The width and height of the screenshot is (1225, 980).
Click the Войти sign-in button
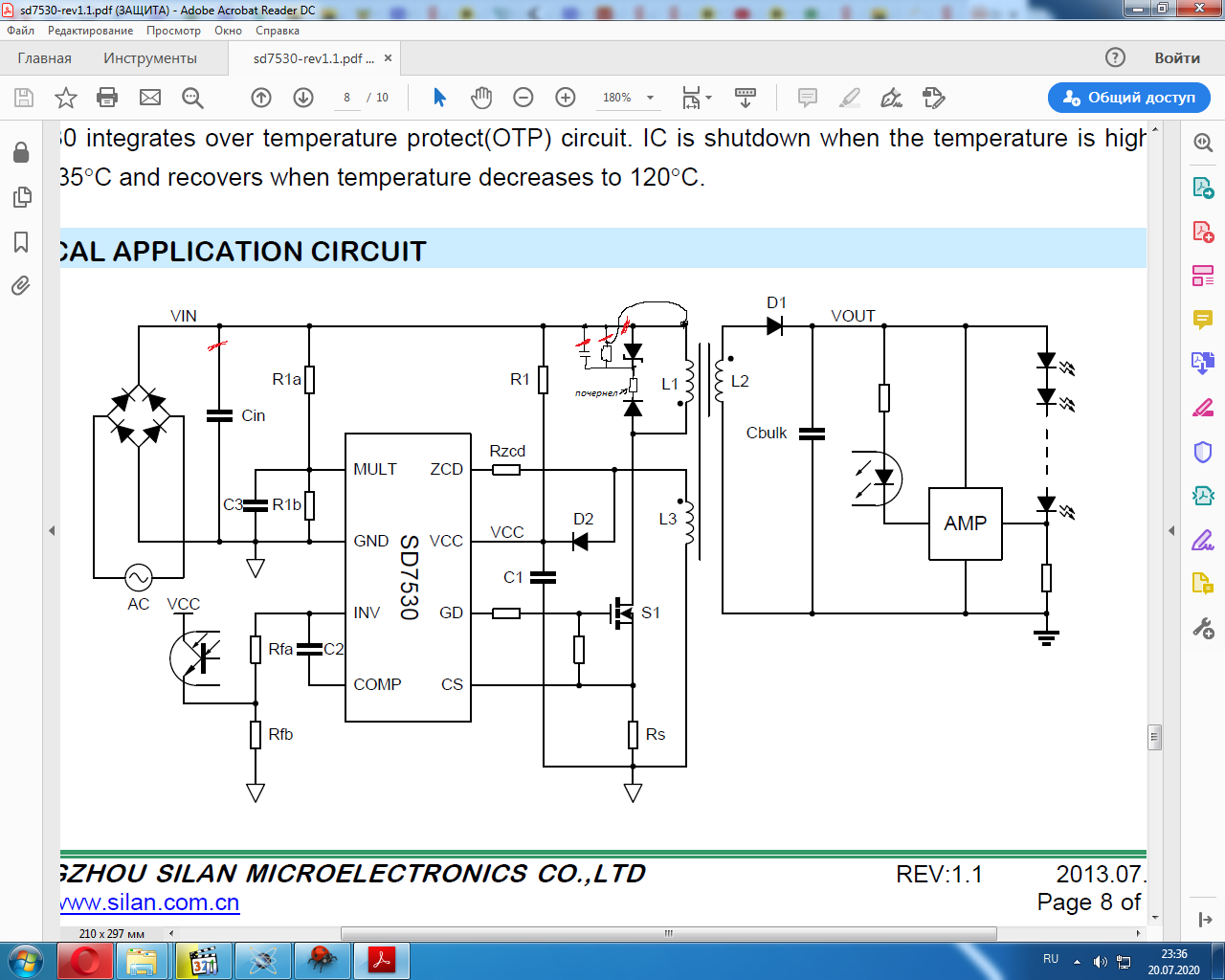click(1177, 58)
